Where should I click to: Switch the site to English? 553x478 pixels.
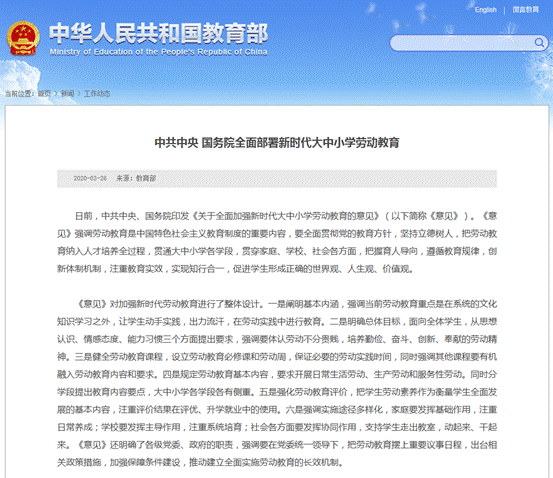click(486, 10)
